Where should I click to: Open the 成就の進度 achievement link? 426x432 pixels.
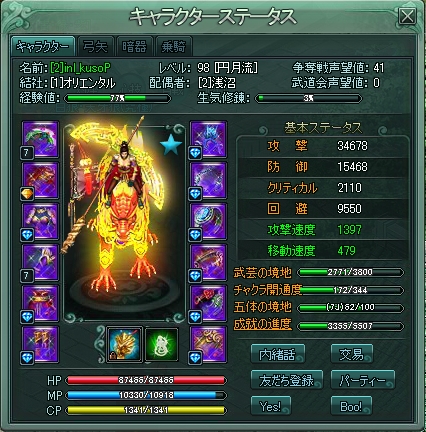[262, 324]
